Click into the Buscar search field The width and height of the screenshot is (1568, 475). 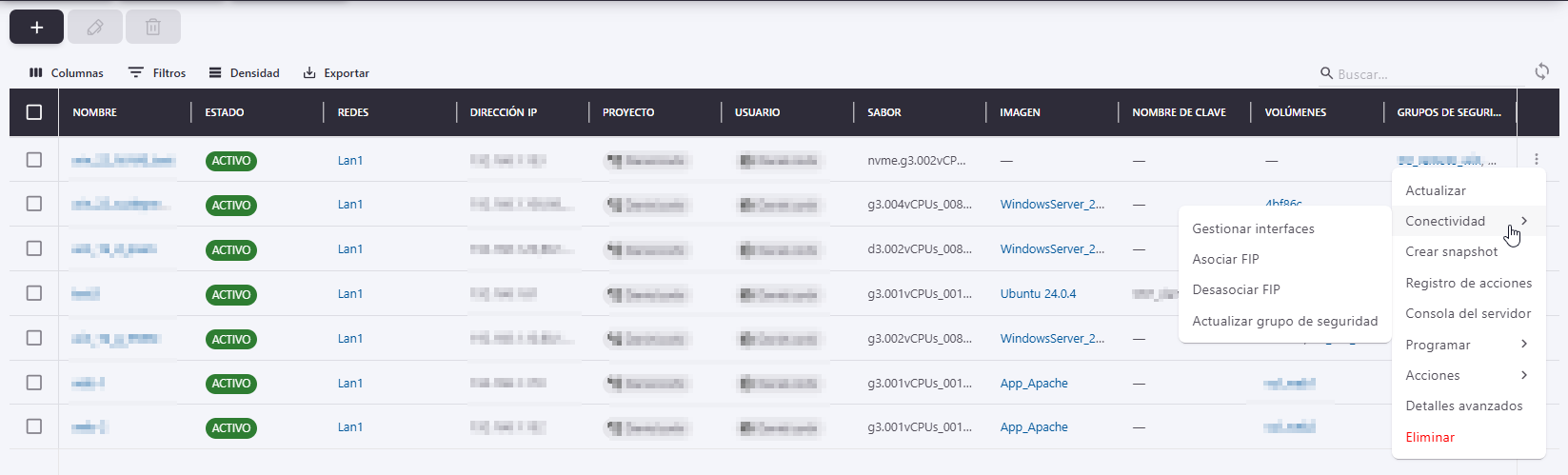pos(1423,74)
